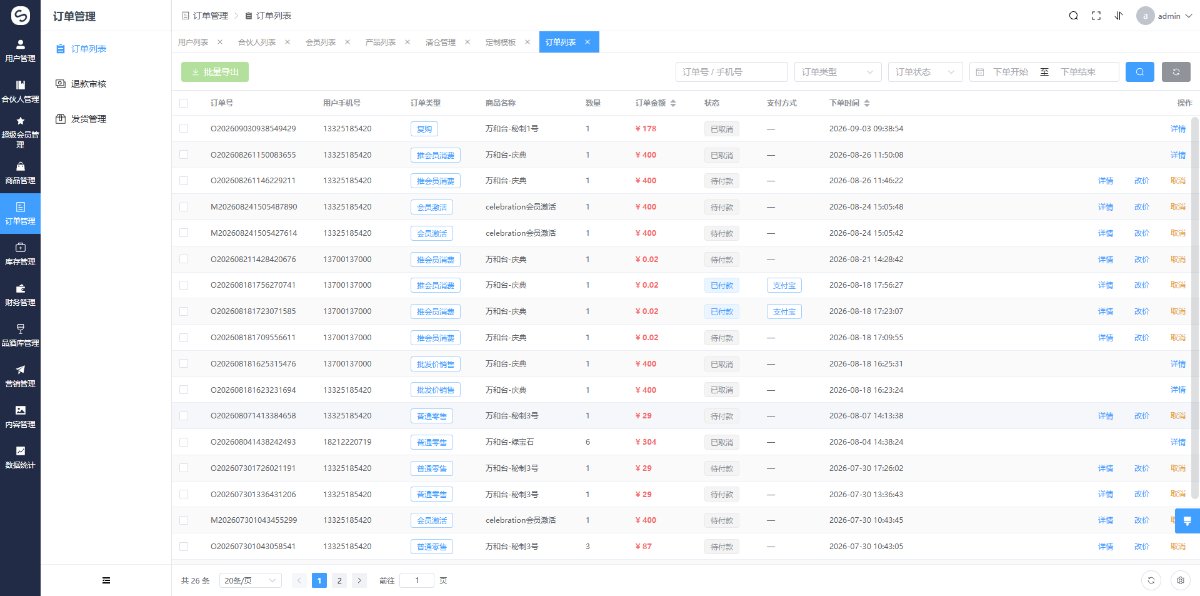The height and width of the screenshot is (596, 1200).
Task: Expand the admin user dropdown arrow
Action: point(1187,17)
